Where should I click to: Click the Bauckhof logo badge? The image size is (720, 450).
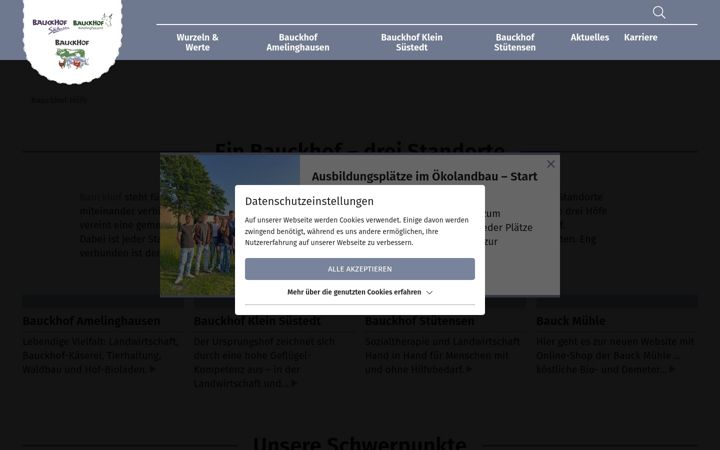[73, 40]
